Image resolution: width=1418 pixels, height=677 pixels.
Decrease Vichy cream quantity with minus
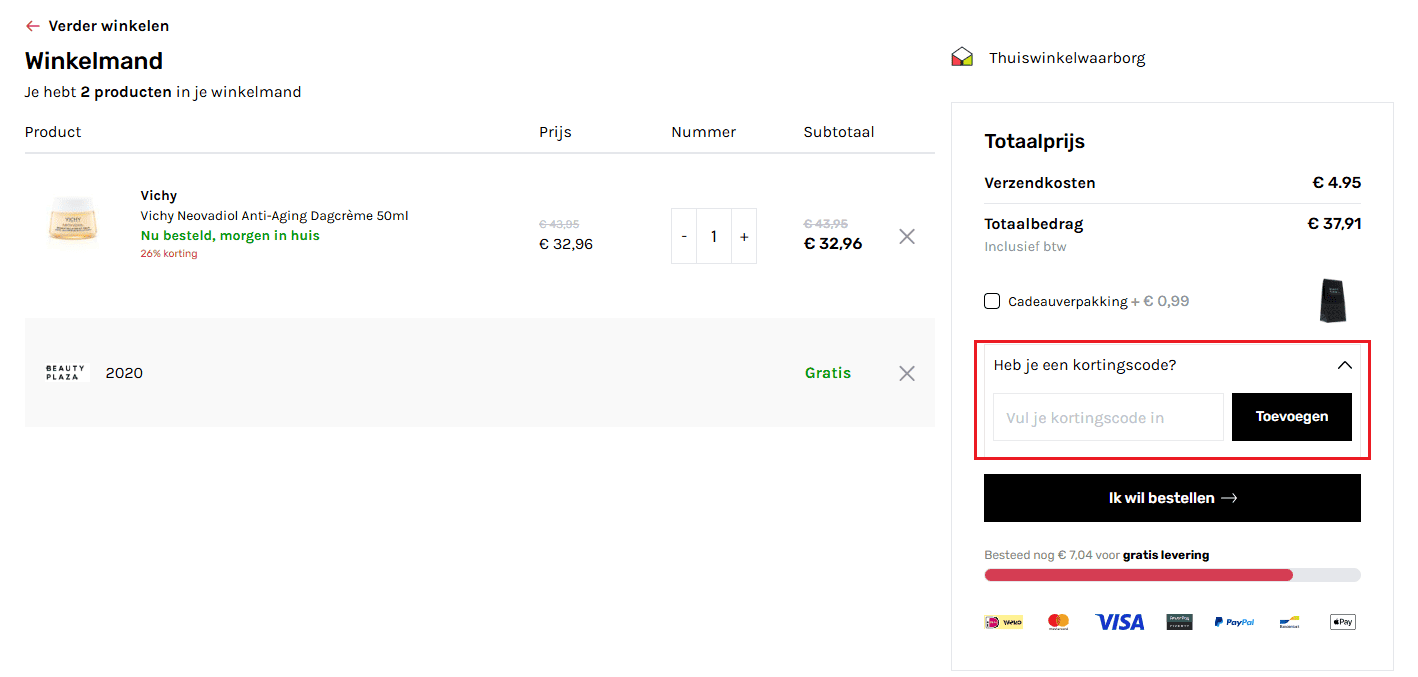(684, 236)
